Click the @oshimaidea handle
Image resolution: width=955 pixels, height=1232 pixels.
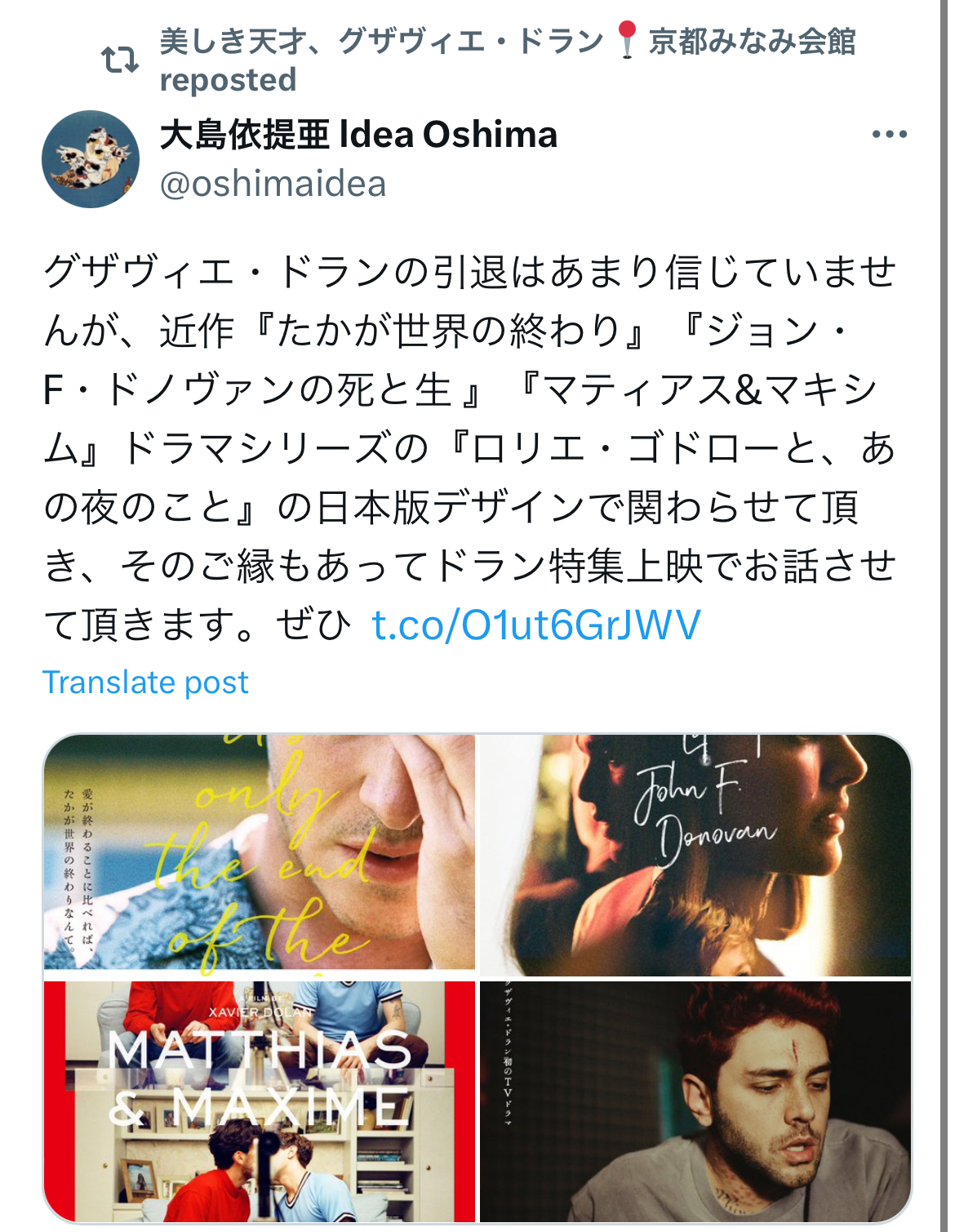pyautogui.click(x=273, y=184)
